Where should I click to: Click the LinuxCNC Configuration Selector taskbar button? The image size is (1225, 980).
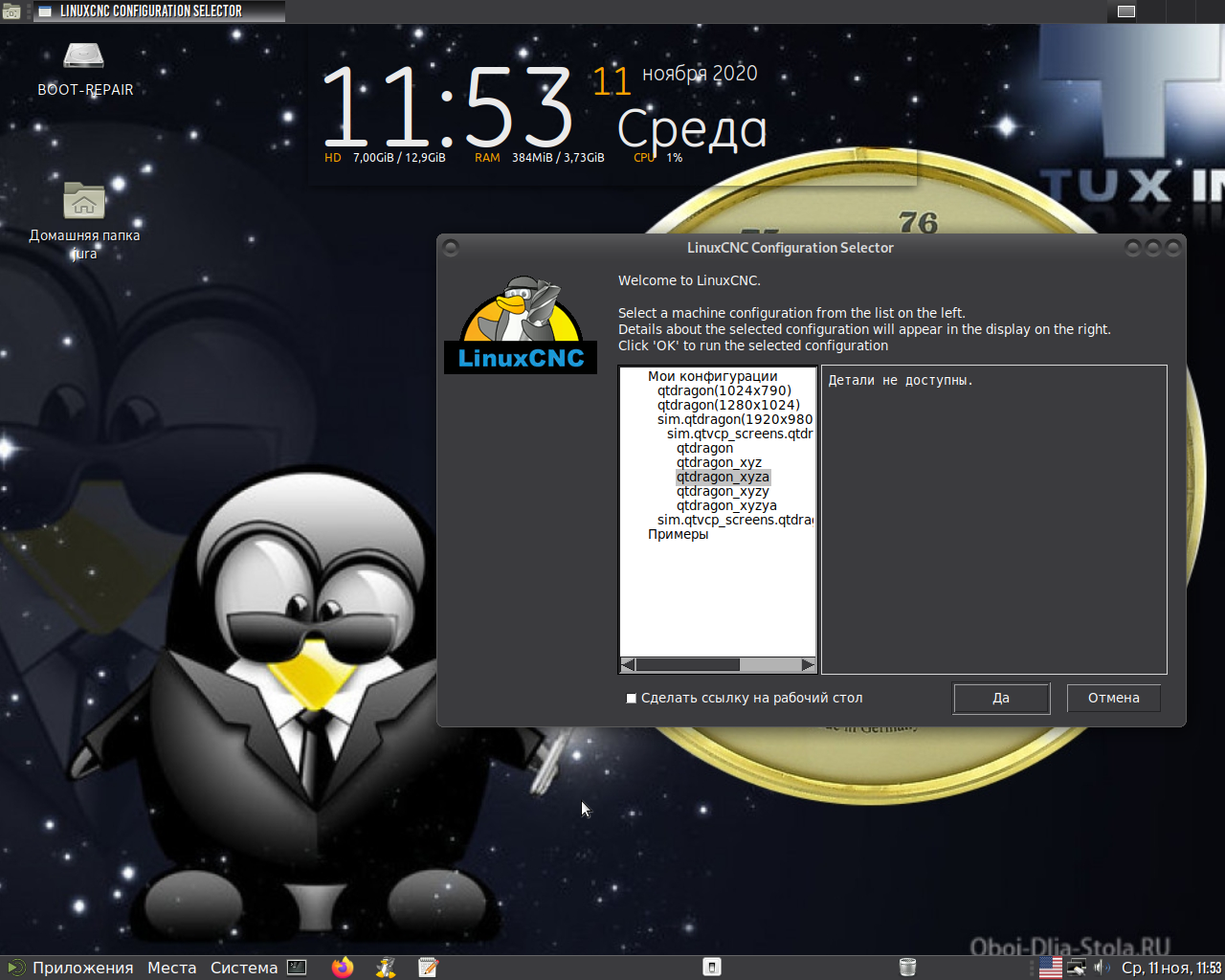pyautogui.click(x=160, y=11)
